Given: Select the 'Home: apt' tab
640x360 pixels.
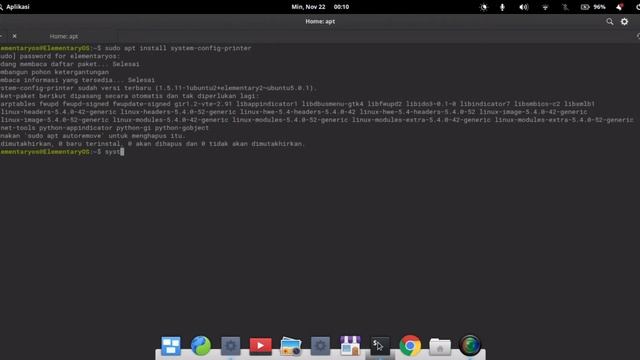Looking at the screenshot, I should (64, 36).
